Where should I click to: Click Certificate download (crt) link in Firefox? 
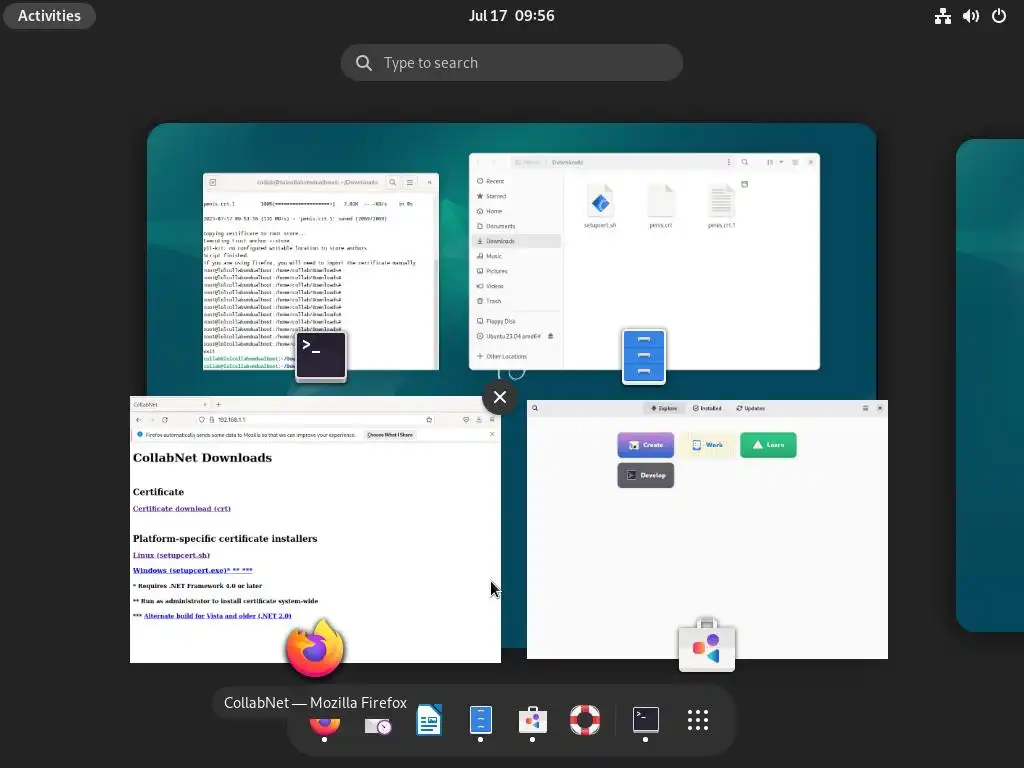[x=182, y=508]
